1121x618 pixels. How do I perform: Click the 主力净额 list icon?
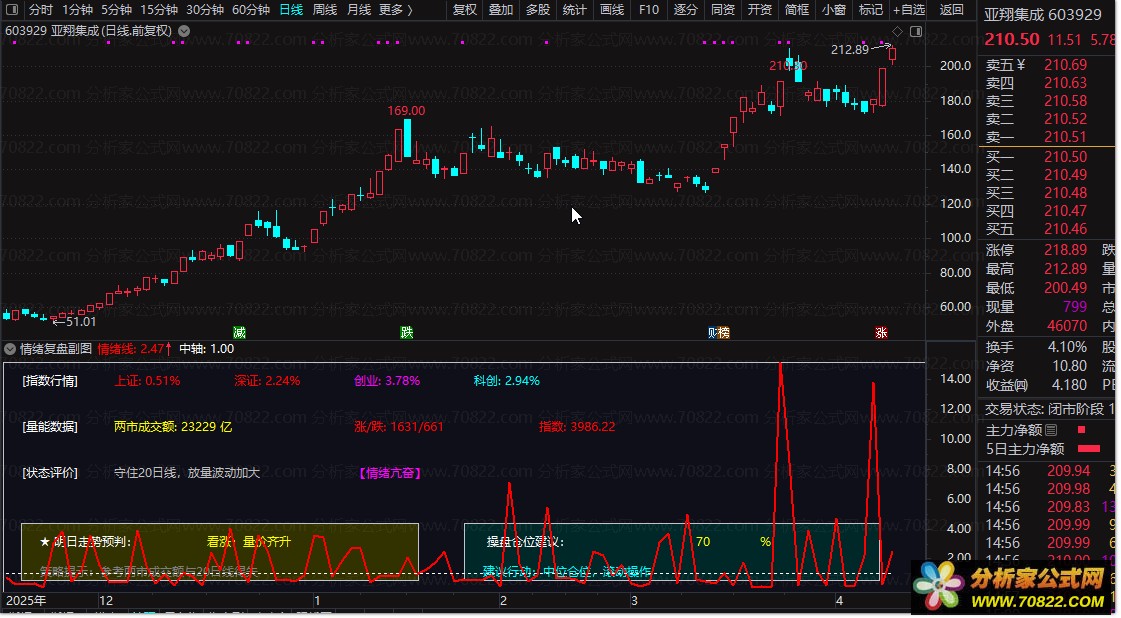1050,430
